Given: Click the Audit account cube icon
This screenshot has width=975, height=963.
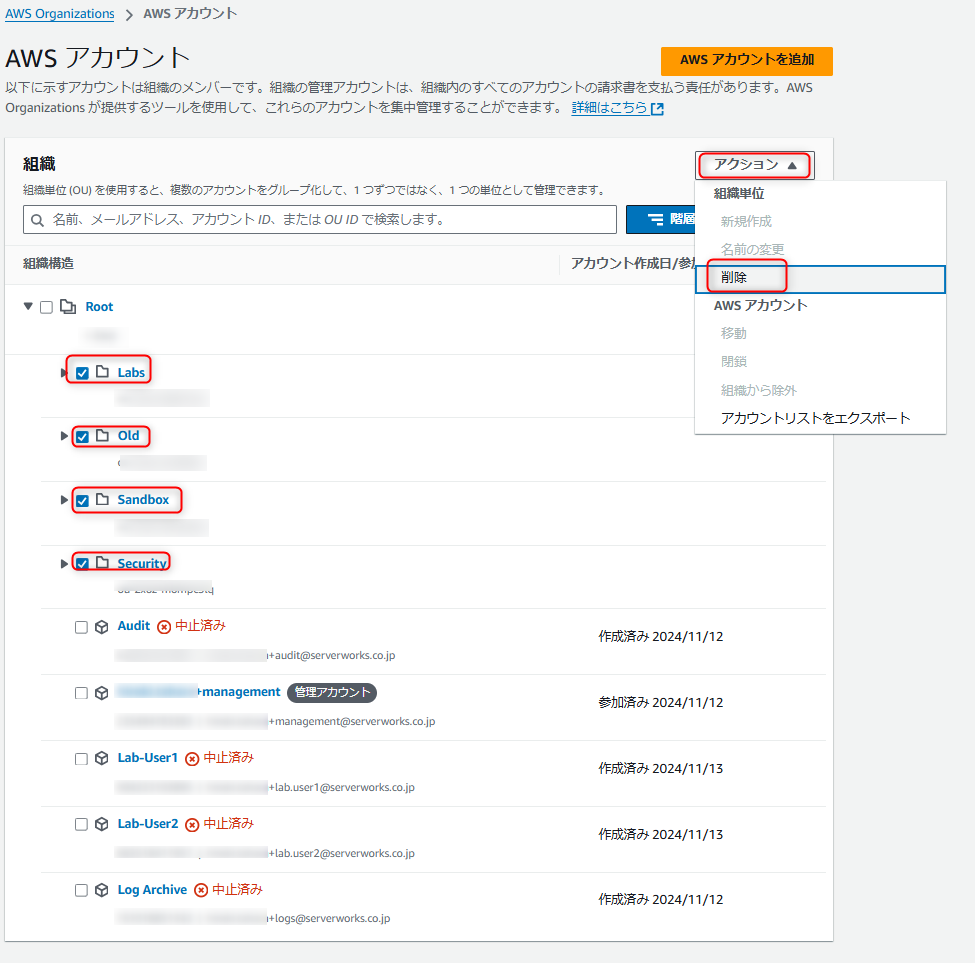Looking at the screenshot, I should (x=101, y=627).
